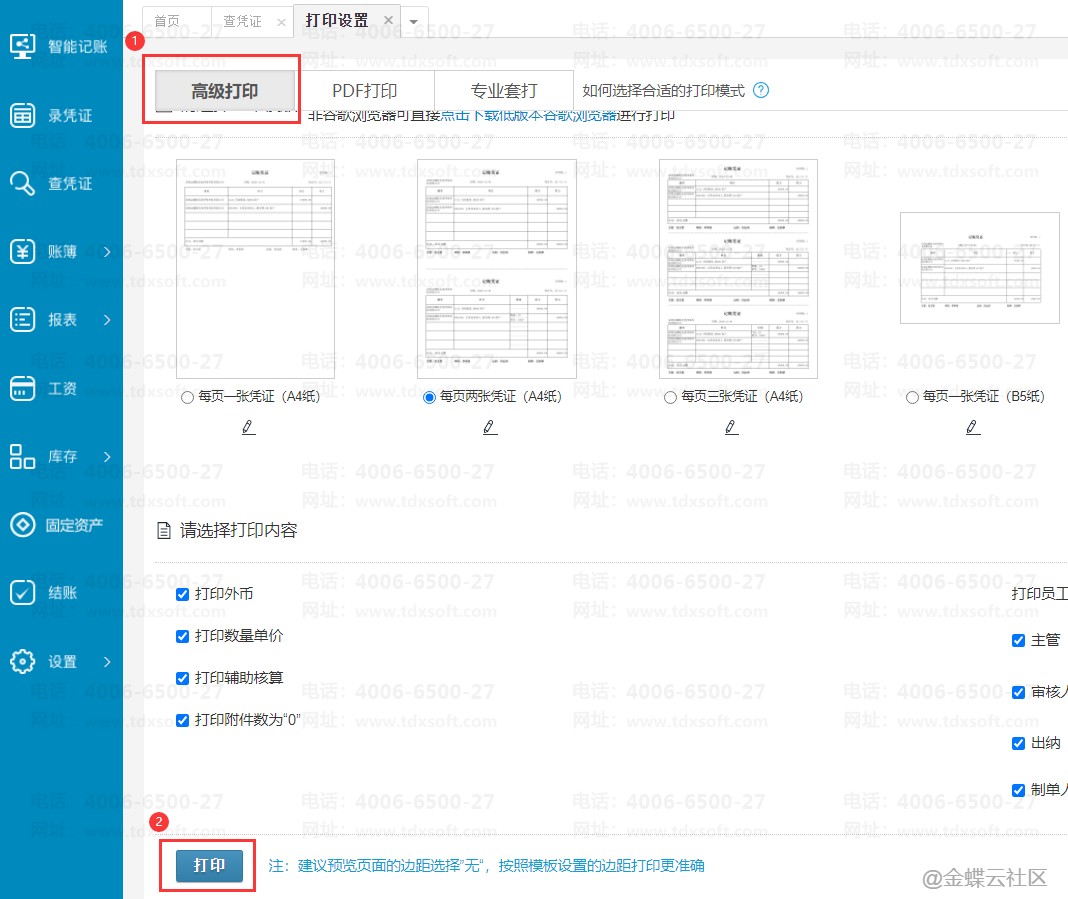Open the tab list dropdown arrow
Screen dimensions: 1068x899
point(415,21)
